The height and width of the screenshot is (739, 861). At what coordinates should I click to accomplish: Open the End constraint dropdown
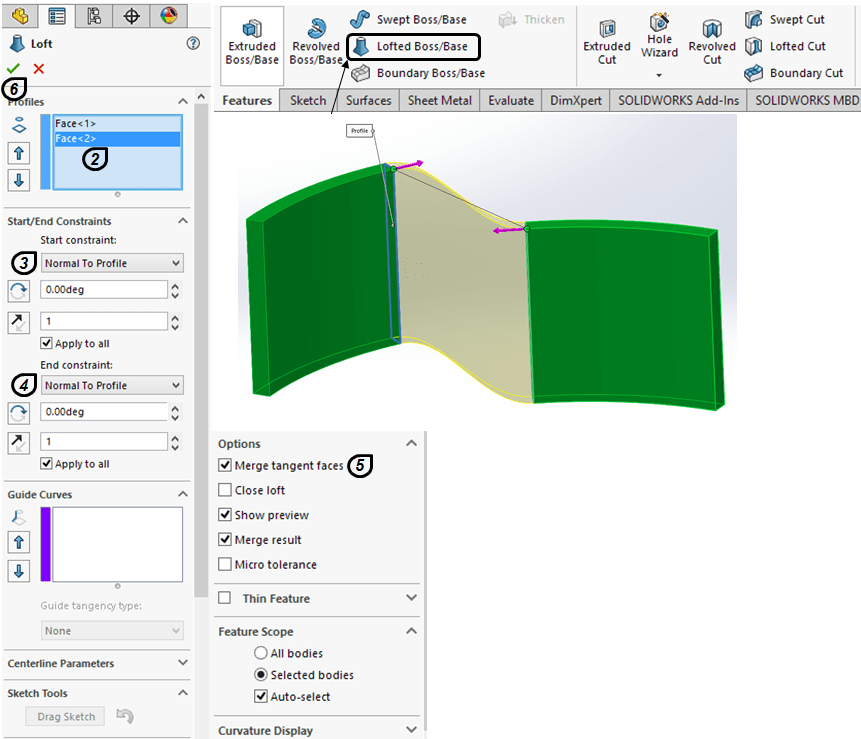[x=112, y=386]
